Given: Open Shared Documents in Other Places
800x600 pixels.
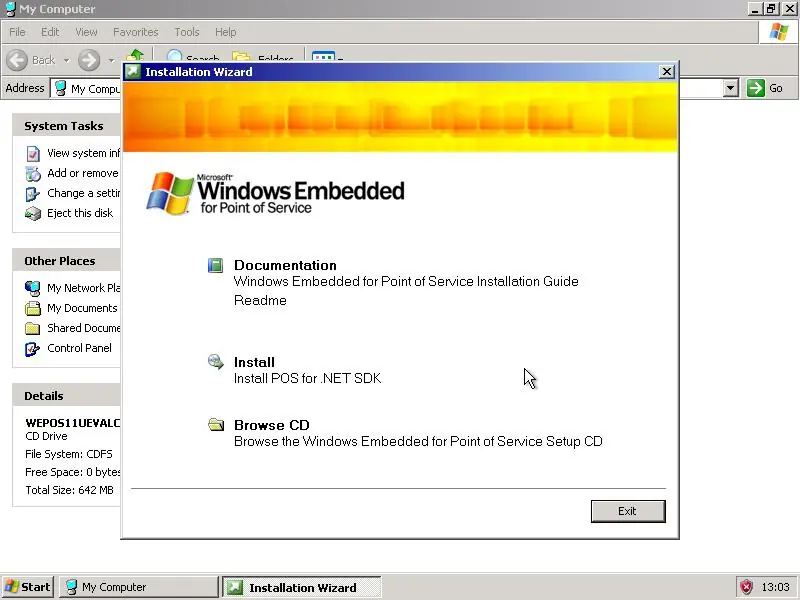Looking at the screenshot, I should [83, 328].
